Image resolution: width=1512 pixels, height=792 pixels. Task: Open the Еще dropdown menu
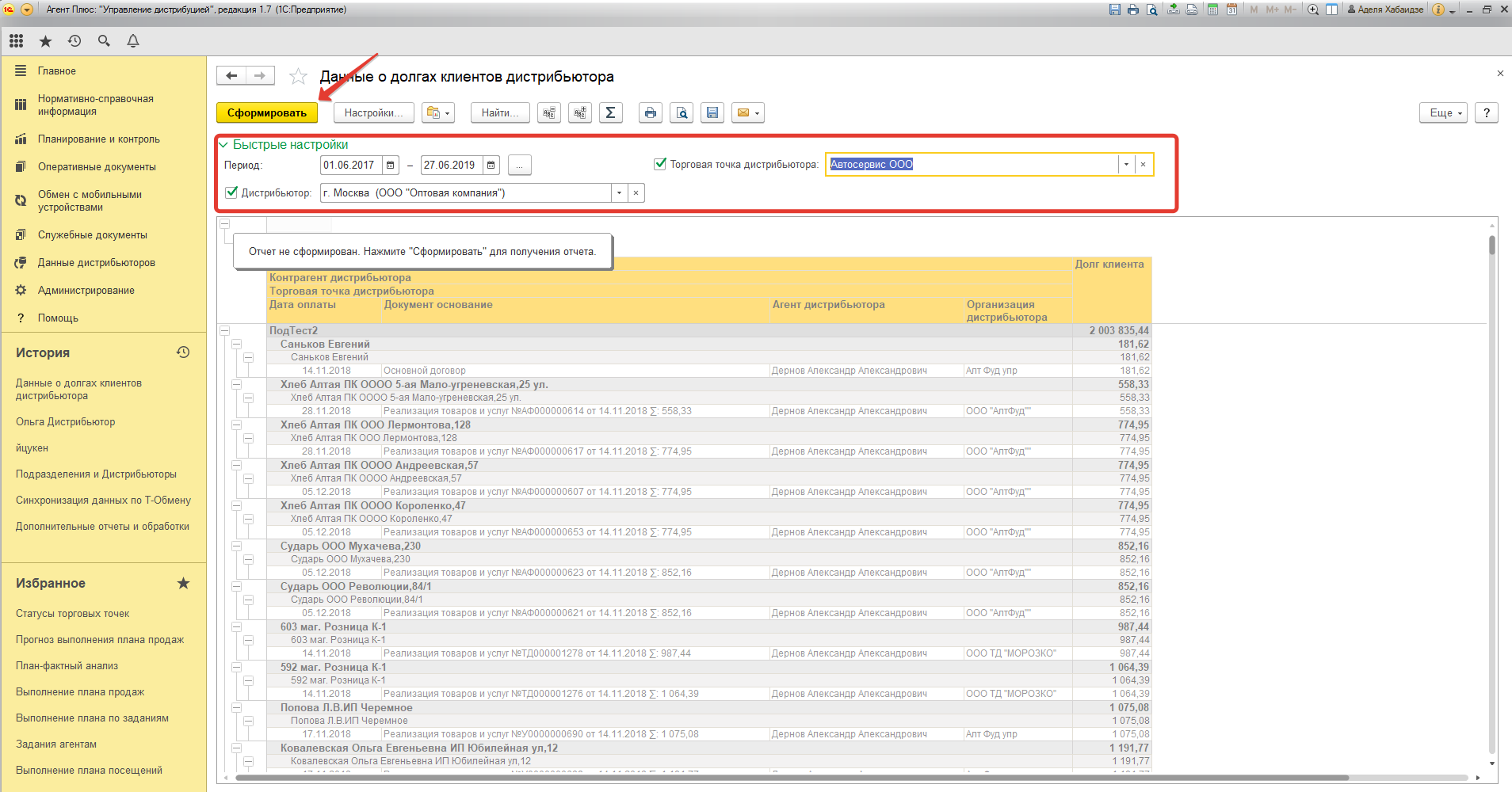point(1444,112)
